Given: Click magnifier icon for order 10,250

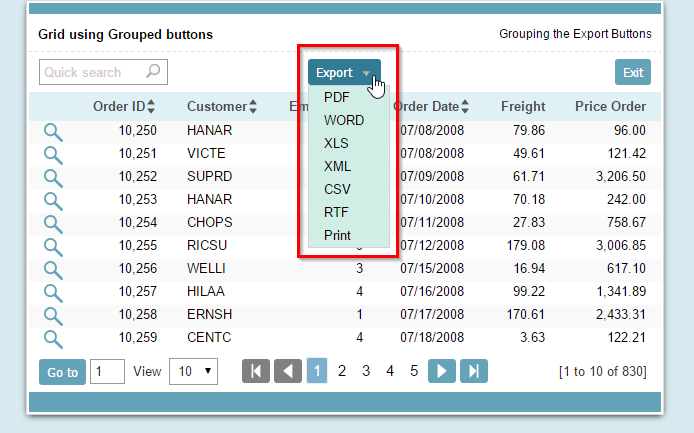Looking at the screenshot, I should click(x=53, y=131).
